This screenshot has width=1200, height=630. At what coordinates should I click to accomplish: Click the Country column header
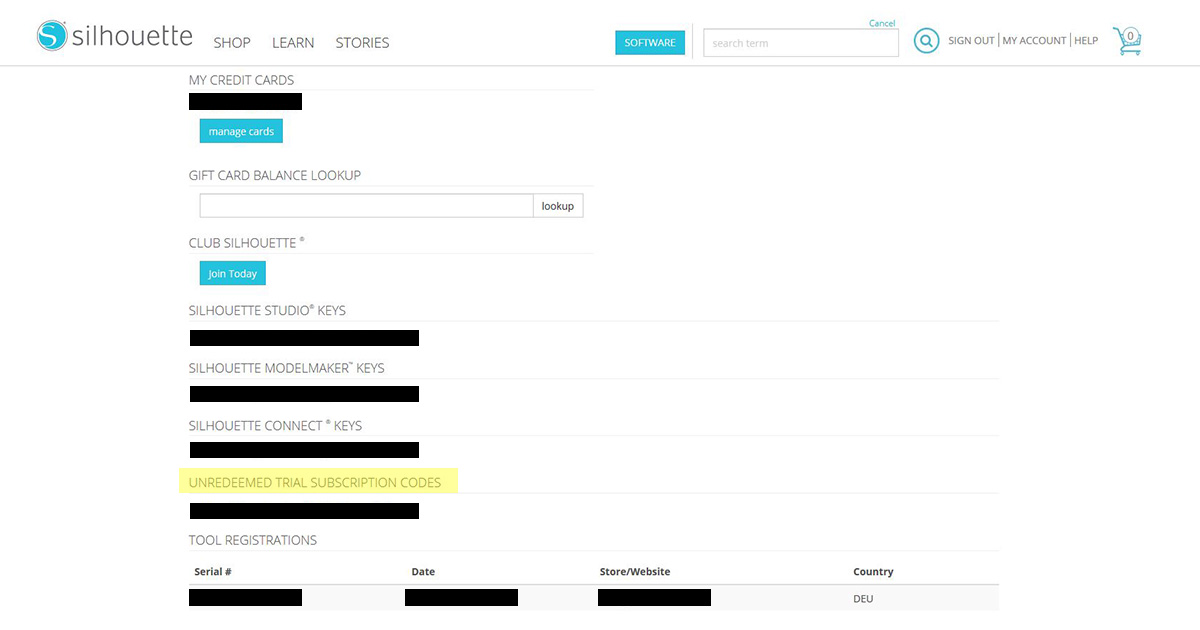(873, 572)
